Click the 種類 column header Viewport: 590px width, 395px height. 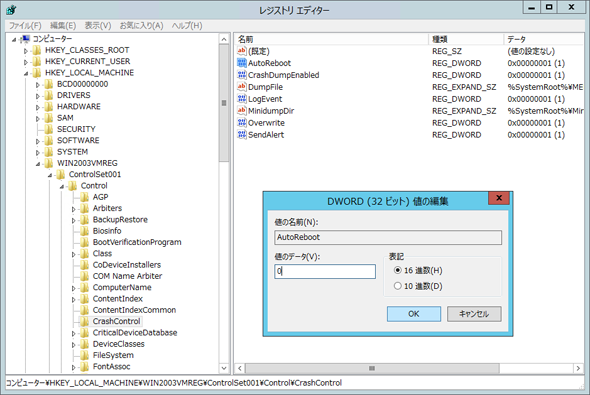coord(466,39)
